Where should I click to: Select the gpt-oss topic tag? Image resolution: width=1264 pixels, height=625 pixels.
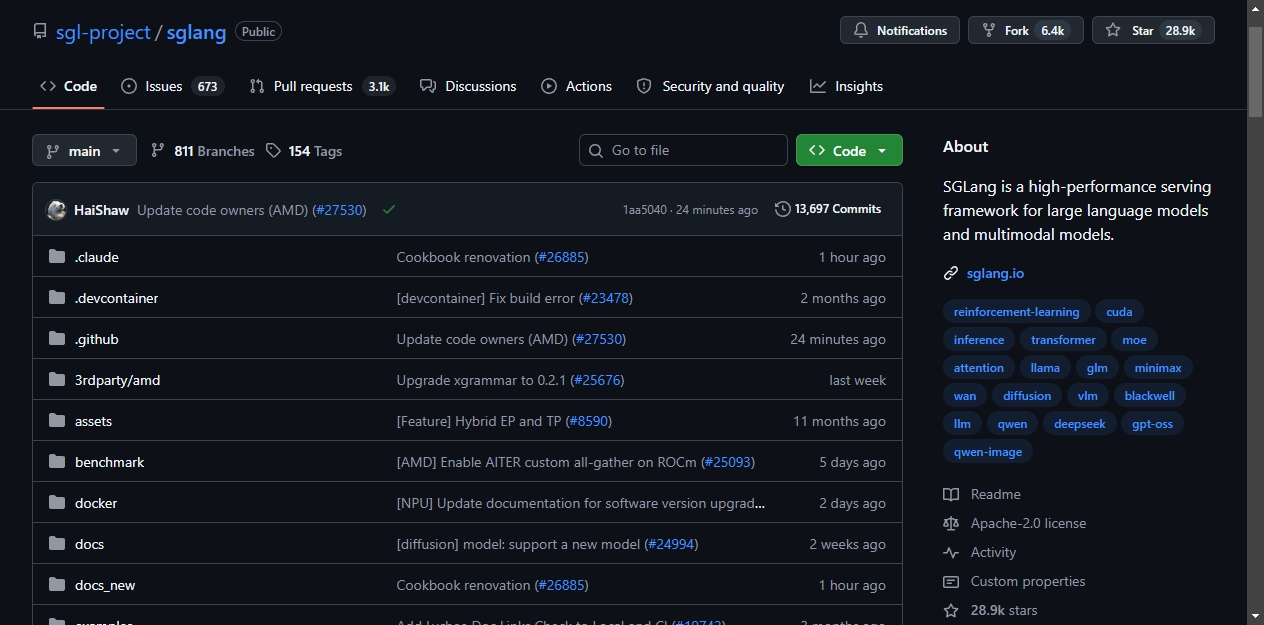(1152, 424)
